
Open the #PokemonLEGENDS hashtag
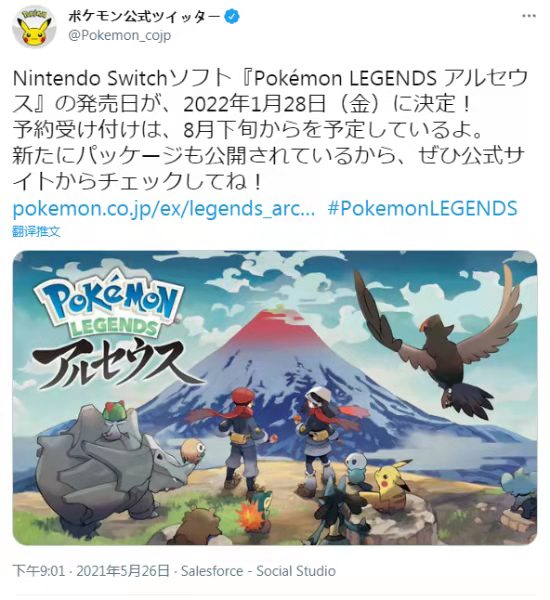(x=423, y=209)
